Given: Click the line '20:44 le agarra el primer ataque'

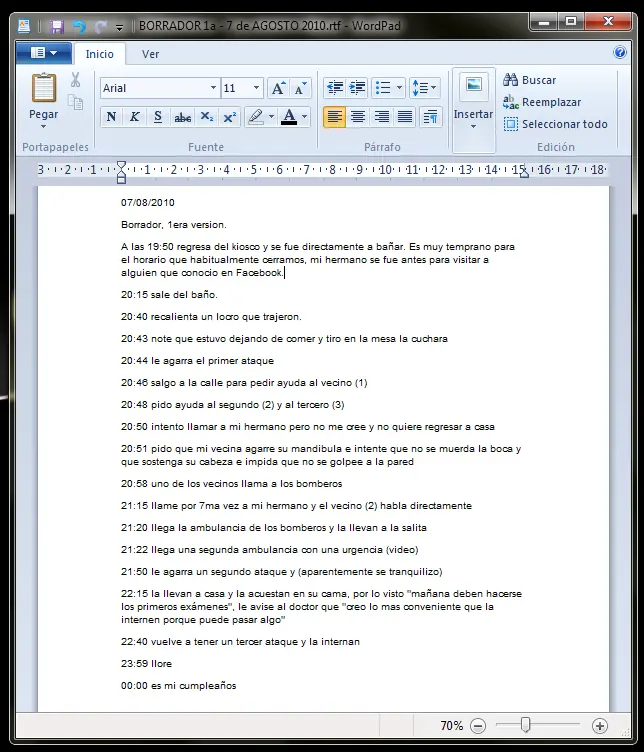Looking at the screenshot, I should (x=198, y=361).
